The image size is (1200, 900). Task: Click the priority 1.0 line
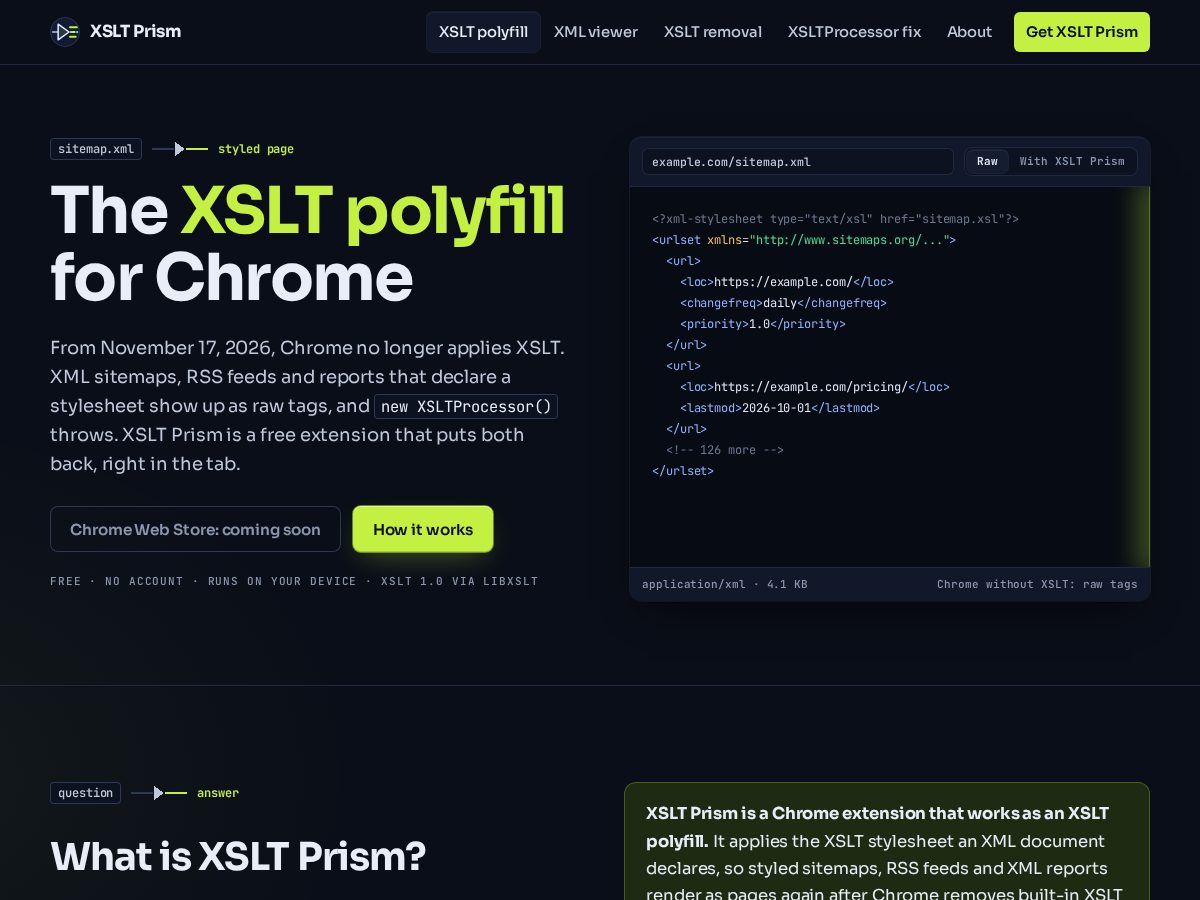[763, 324]
